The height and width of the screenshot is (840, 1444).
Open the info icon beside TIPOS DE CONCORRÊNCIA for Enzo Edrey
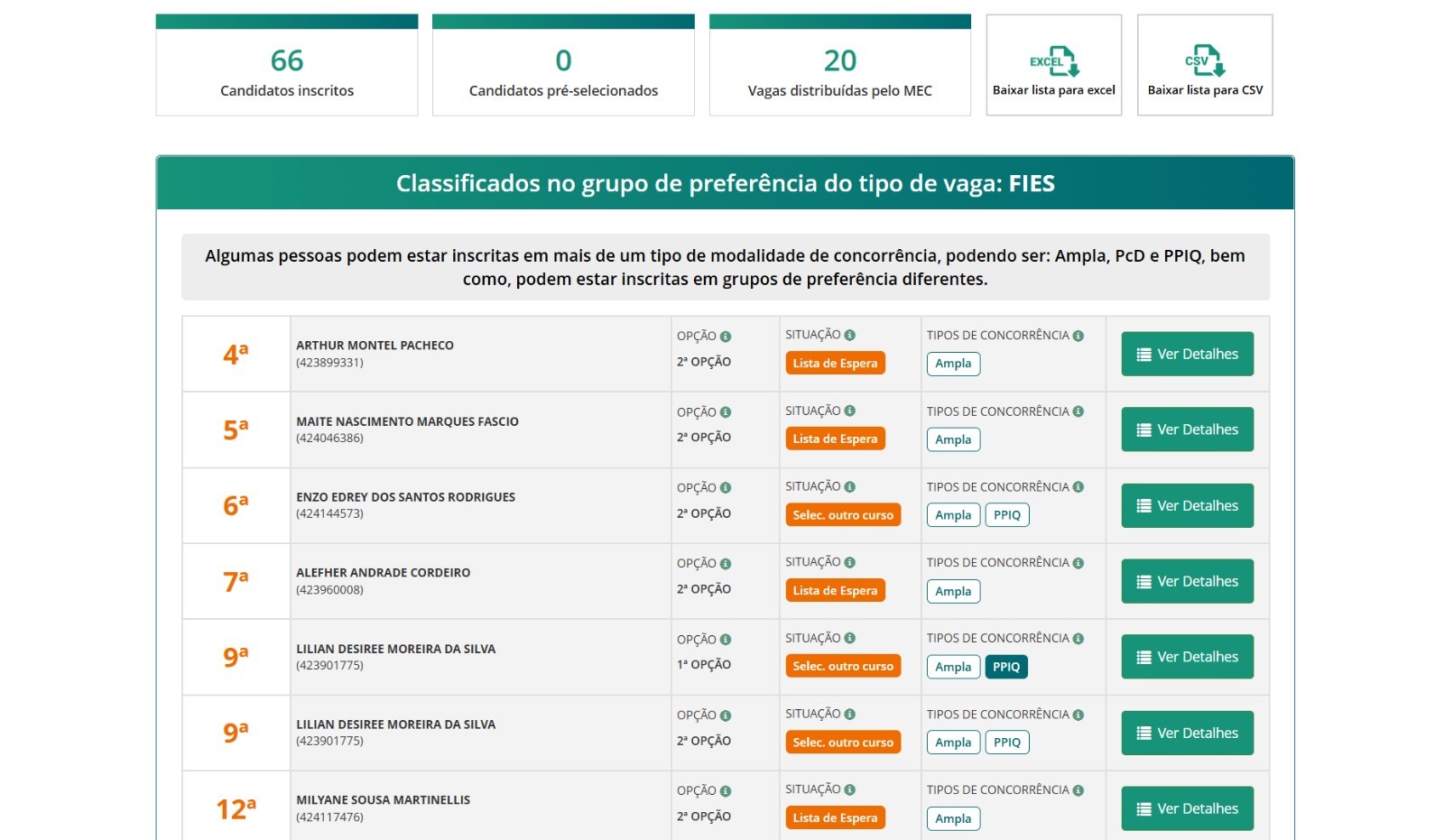[1078, 487]
